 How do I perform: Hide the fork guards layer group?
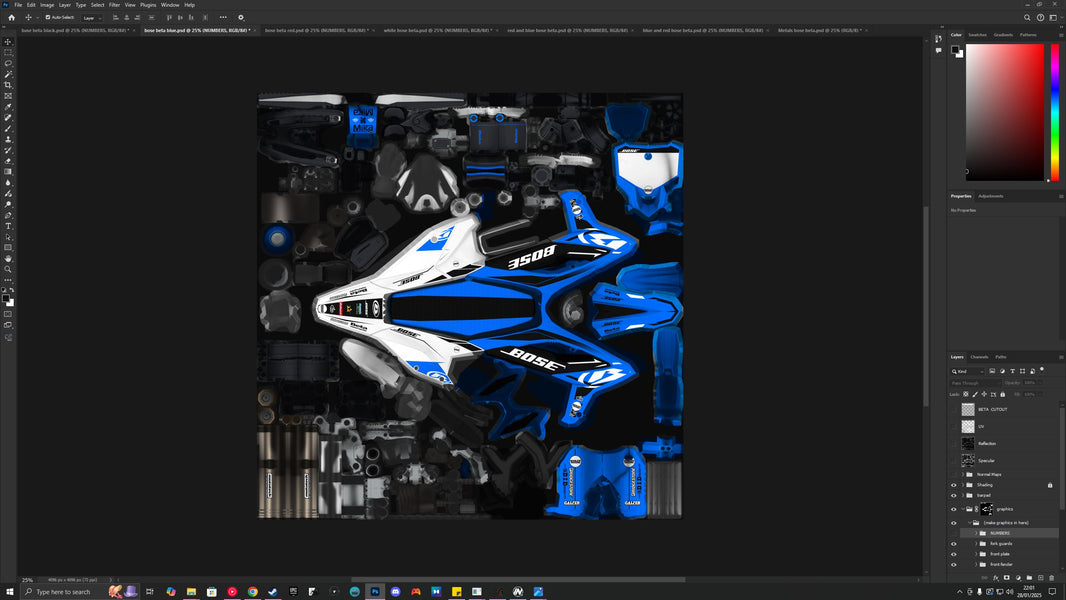(953, 544)
